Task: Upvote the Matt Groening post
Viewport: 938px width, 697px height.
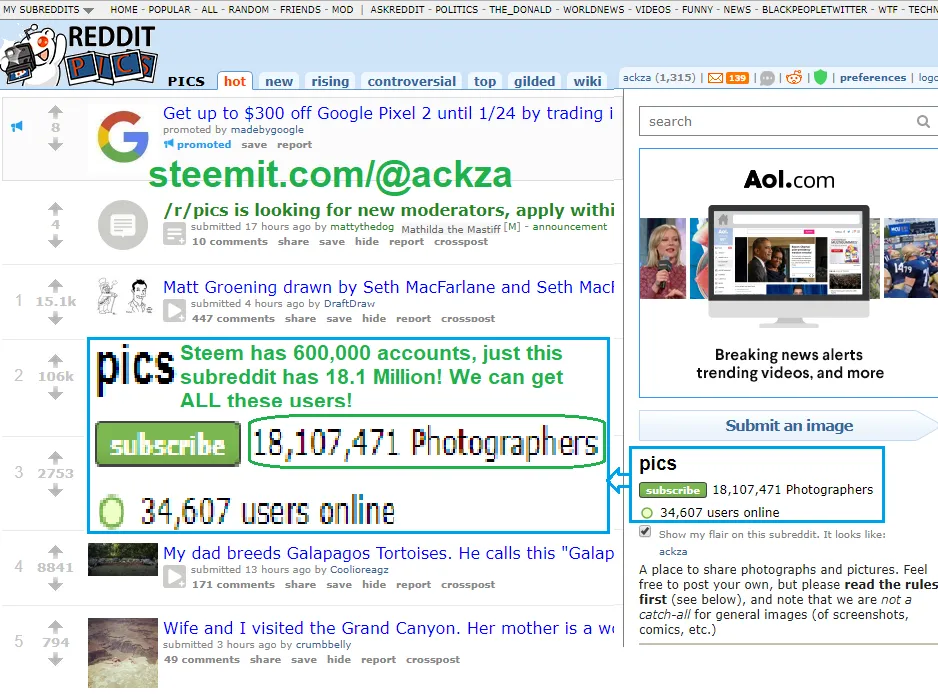Action: pyautogui.click(x=55, y=285)
